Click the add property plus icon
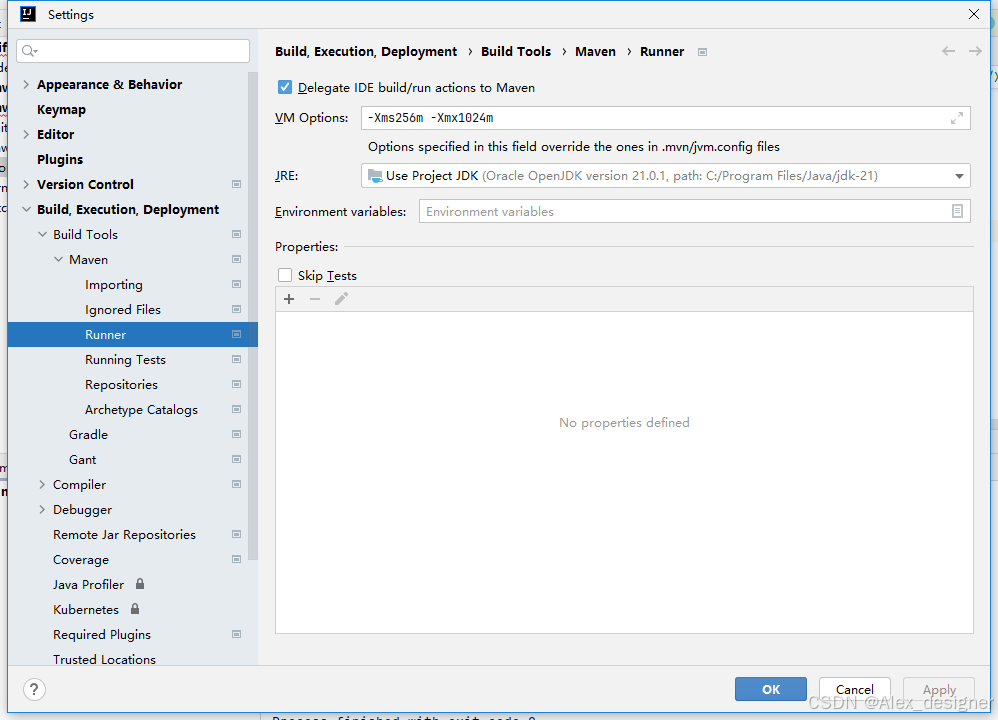This screenshot has width=998, height=720. (x=289, y=299)
